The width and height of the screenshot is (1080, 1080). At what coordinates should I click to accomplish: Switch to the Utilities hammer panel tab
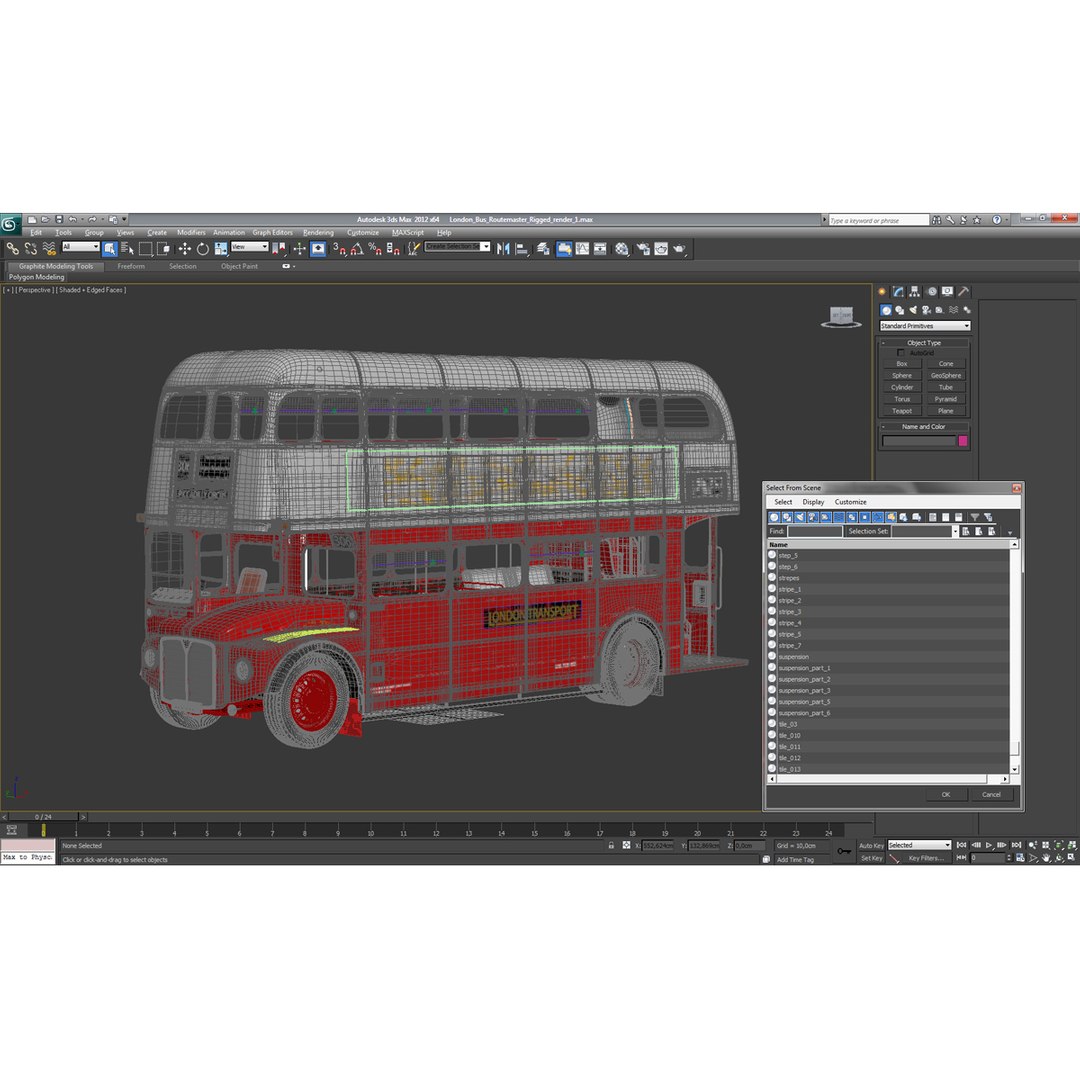pos(964,292)
